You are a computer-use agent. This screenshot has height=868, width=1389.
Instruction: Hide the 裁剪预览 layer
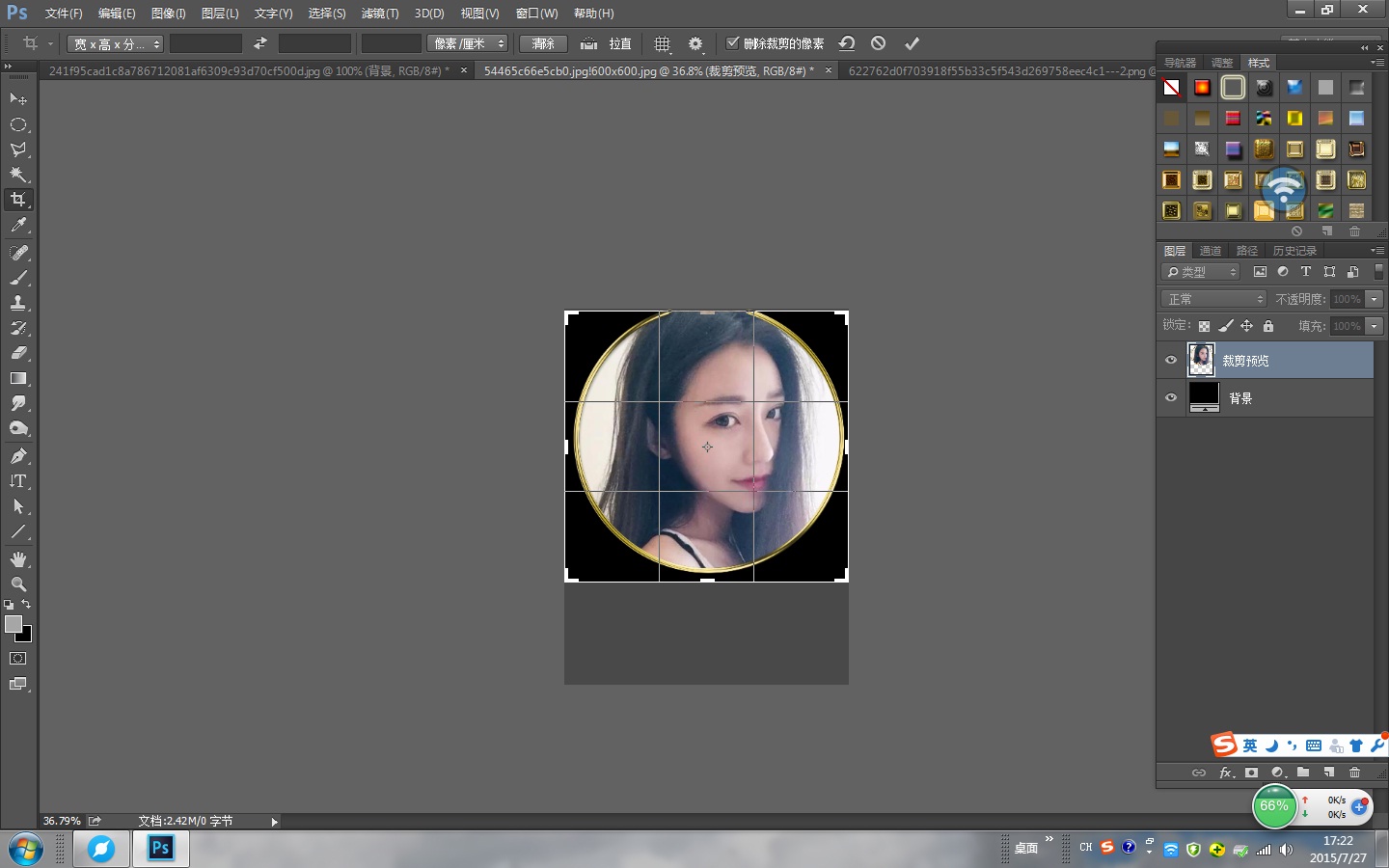coord(1171,360)
